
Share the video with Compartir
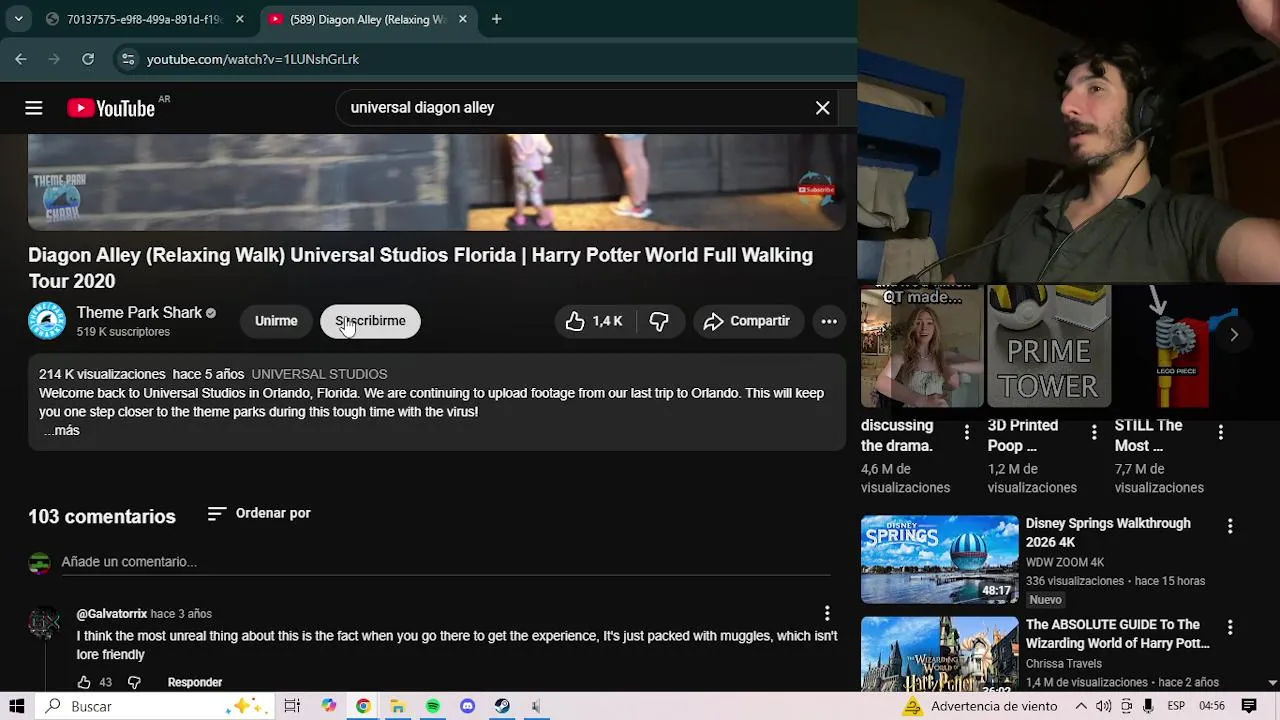[x=747, y=321]
